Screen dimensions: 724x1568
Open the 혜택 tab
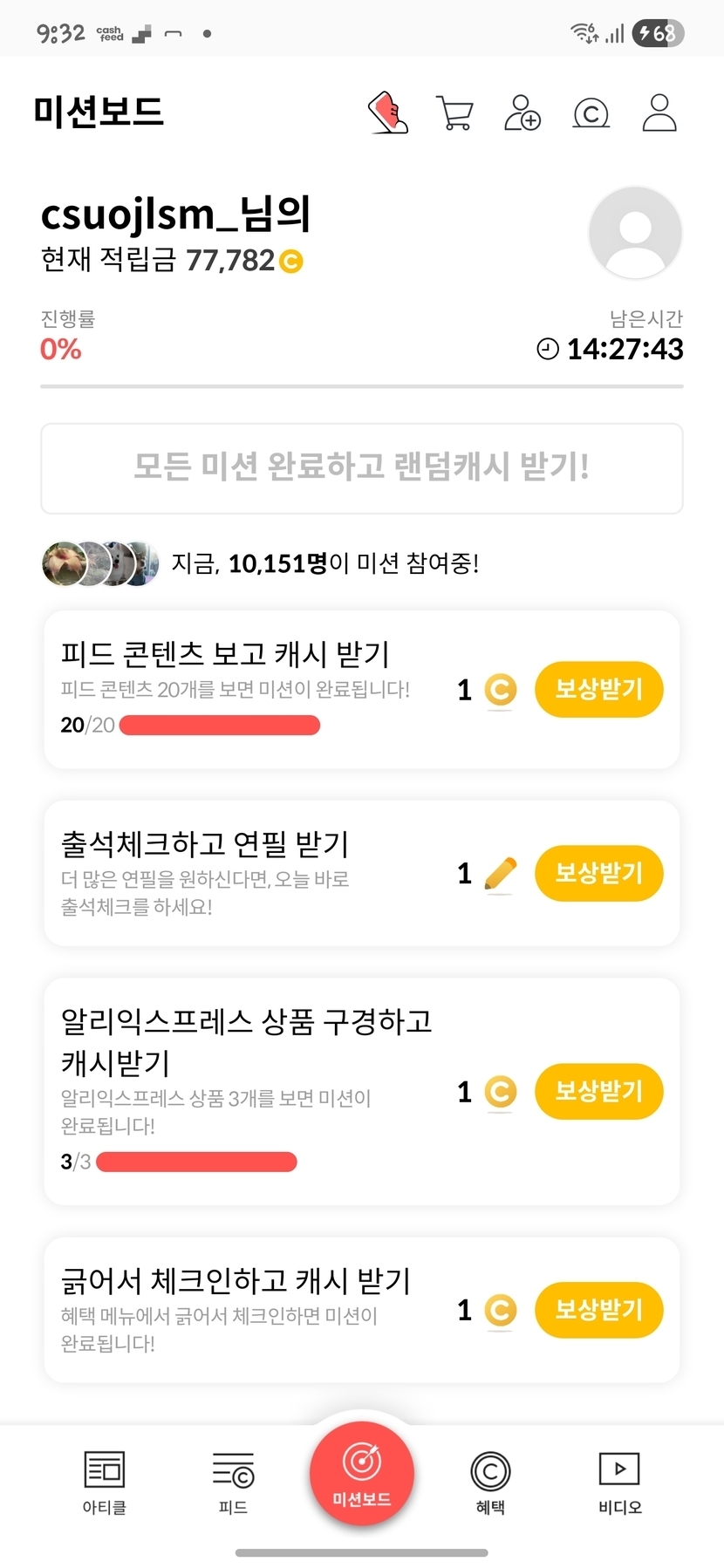[x=490, y=1483]
